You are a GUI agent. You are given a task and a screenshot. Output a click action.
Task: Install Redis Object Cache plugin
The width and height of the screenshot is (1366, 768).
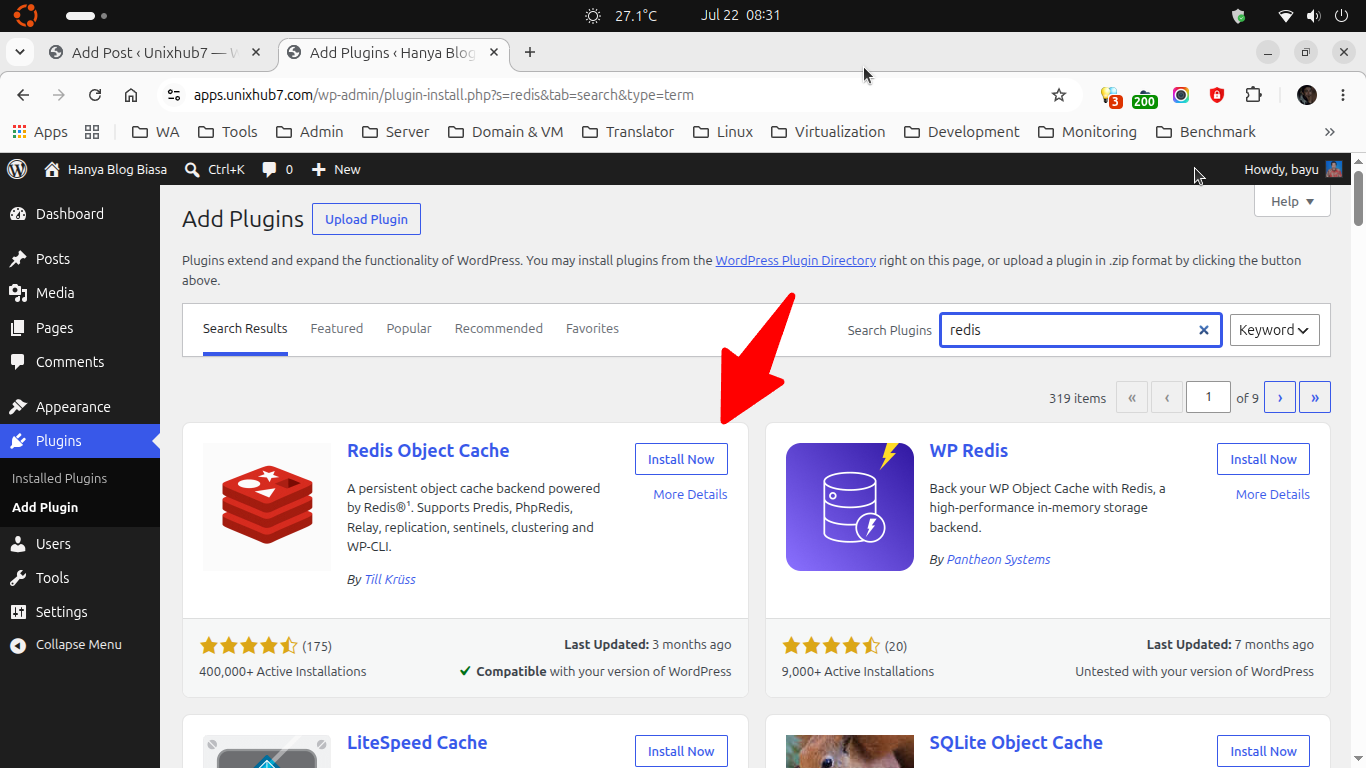coord(681,459)
